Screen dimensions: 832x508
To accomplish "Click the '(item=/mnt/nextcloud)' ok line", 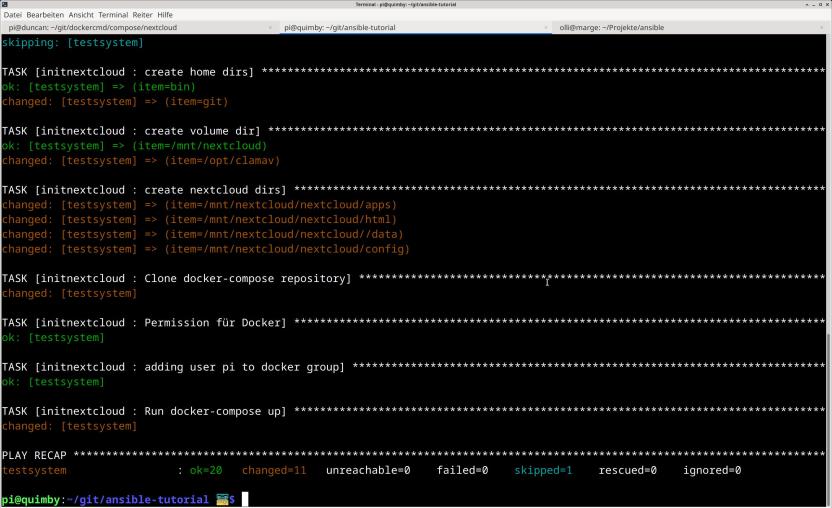I will coord(135,145).
